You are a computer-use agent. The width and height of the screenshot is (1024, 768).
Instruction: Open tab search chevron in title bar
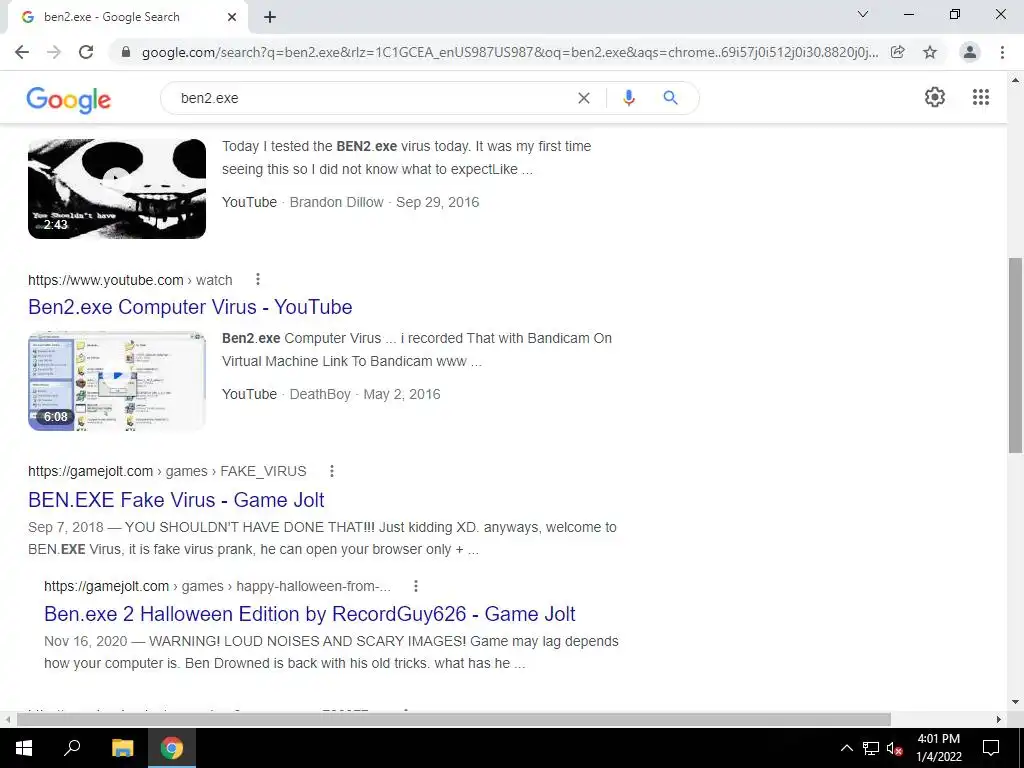point(863,14)
